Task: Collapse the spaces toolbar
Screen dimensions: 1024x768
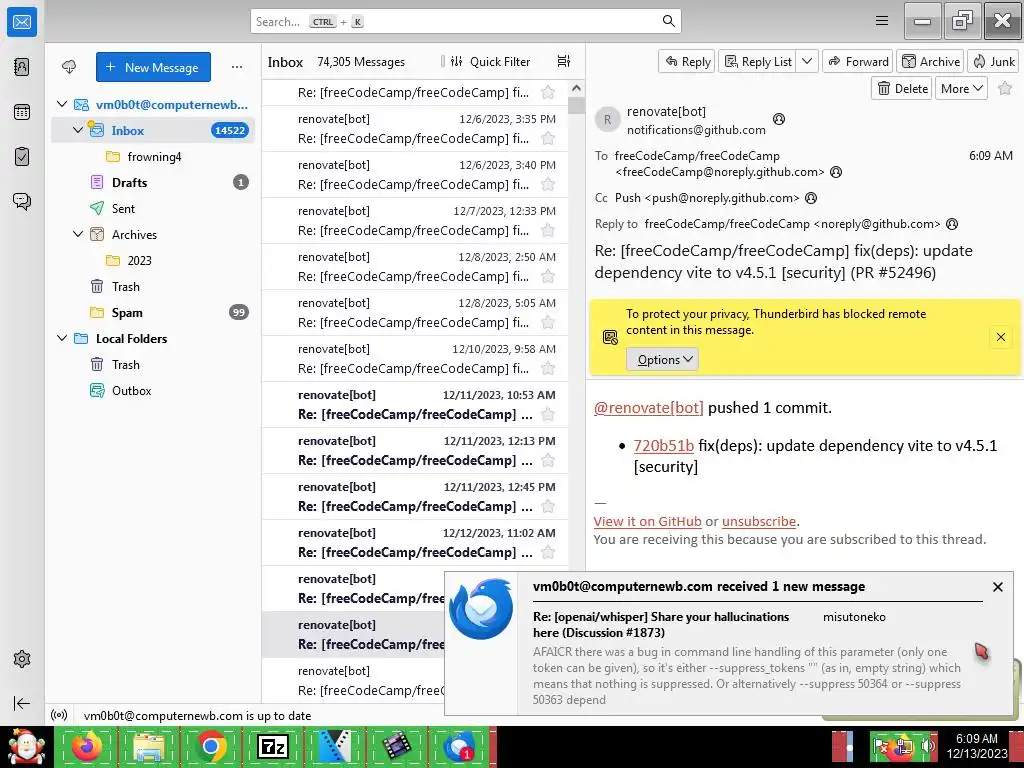Action: [22, 703]
